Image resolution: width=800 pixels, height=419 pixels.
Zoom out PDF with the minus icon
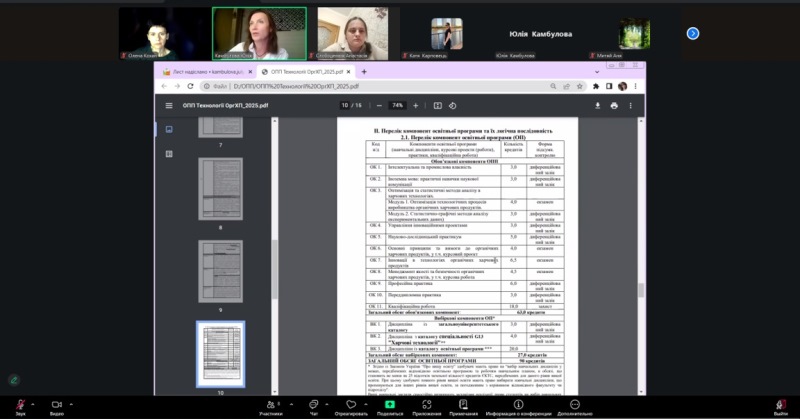378,105
